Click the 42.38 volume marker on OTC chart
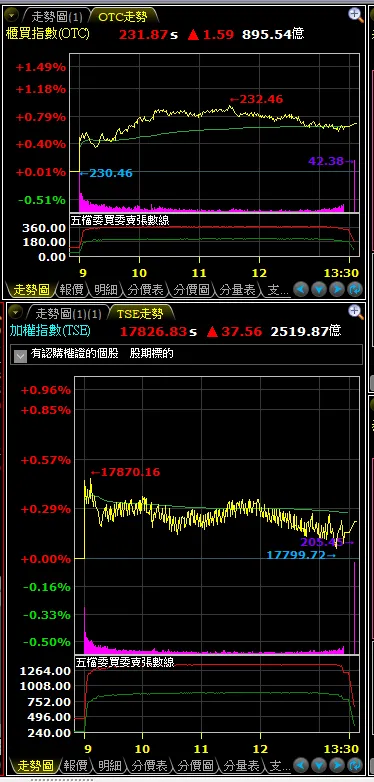Viewport: 374px width, 782px height. 331,161
